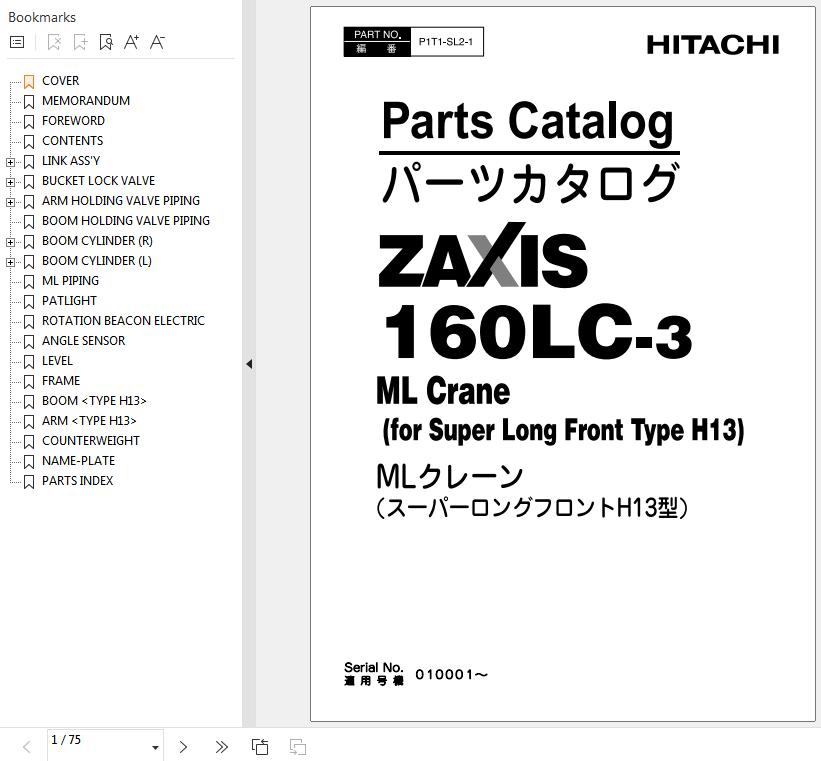Go to BOOM HOLDING VALVE PIPING
The image size is (821, 761).
[x=126, y=220]
